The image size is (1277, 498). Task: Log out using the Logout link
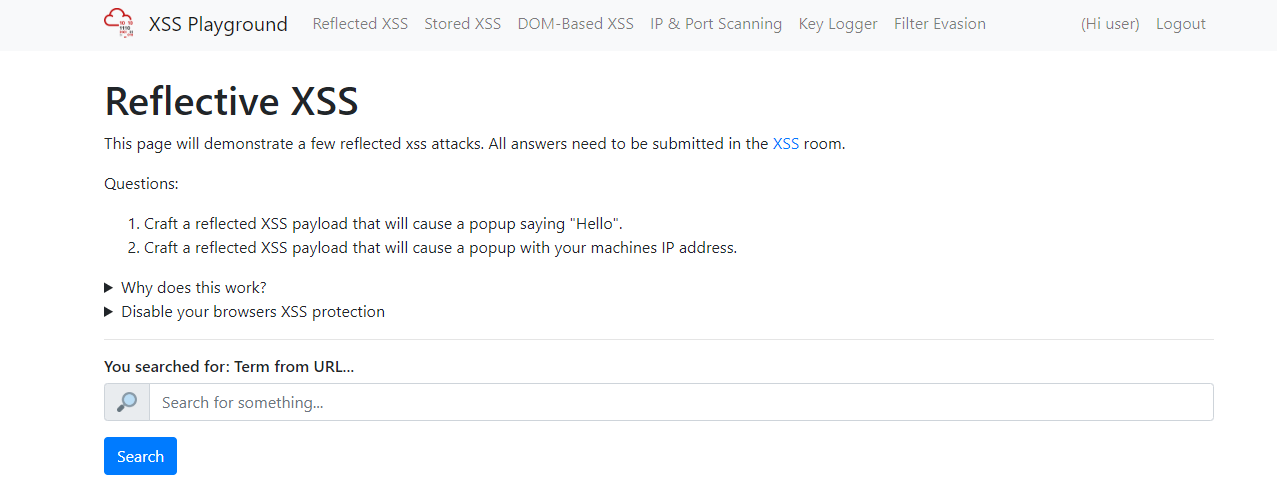tap(1180, 24)
